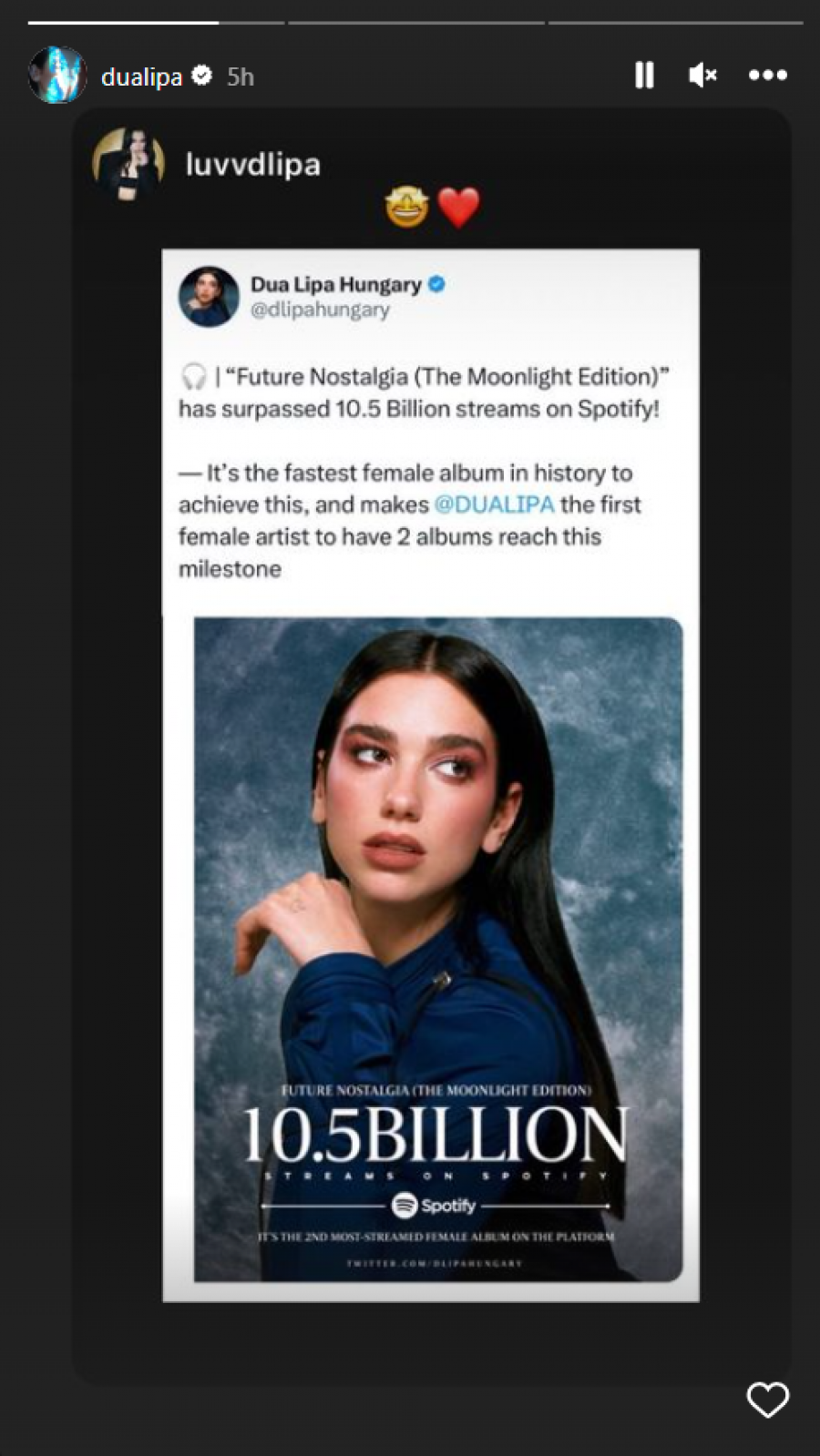Pause the story playback
Image resolution: width=820 pixels, height=1456 pixels.
(644, 75)
